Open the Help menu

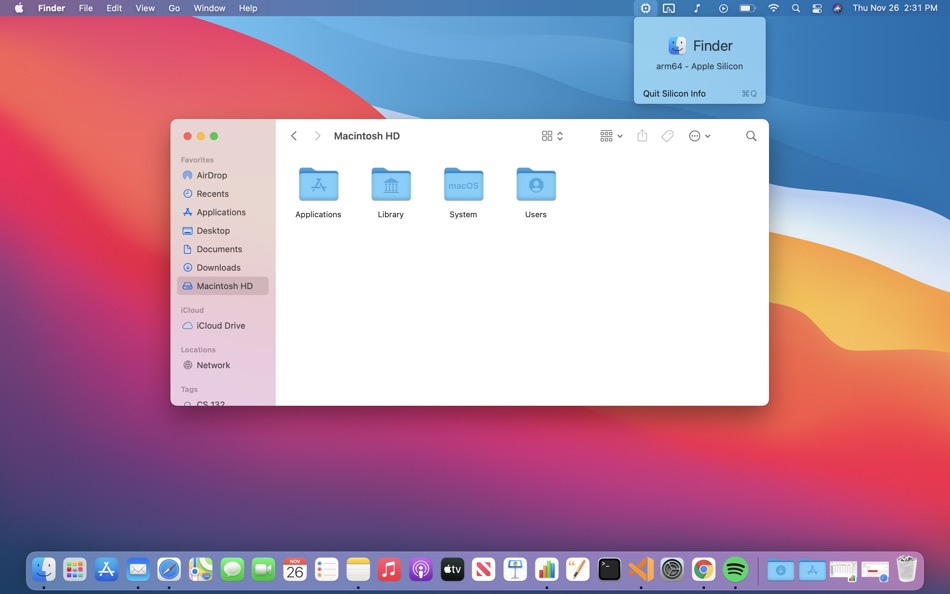248,8
